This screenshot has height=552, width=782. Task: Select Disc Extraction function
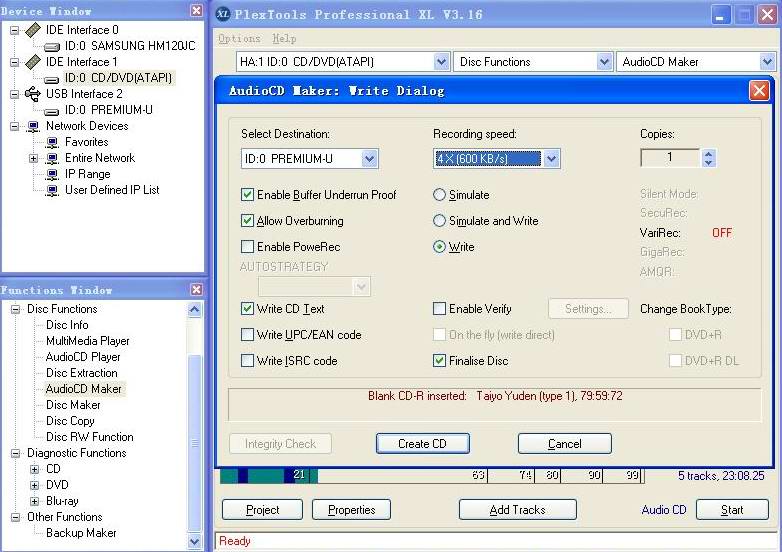[82, 372]
